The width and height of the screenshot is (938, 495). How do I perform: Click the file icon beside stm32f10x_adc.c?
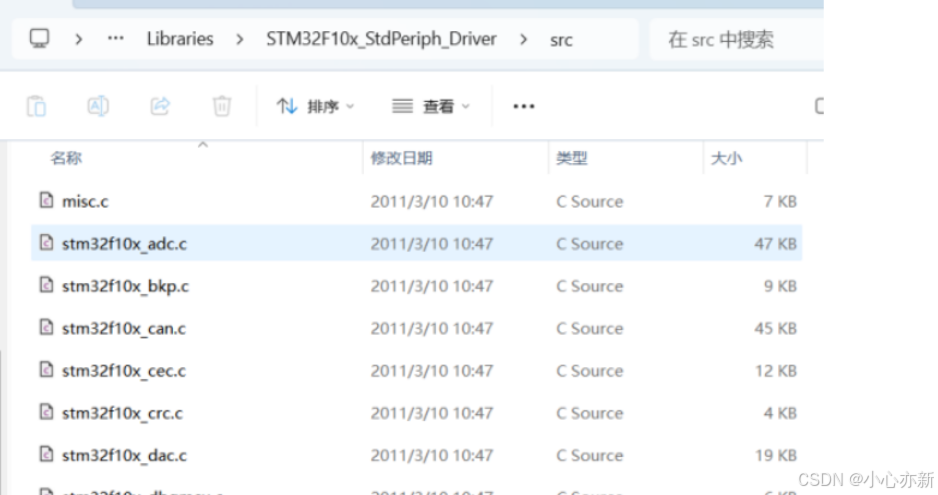click(46, 242)
